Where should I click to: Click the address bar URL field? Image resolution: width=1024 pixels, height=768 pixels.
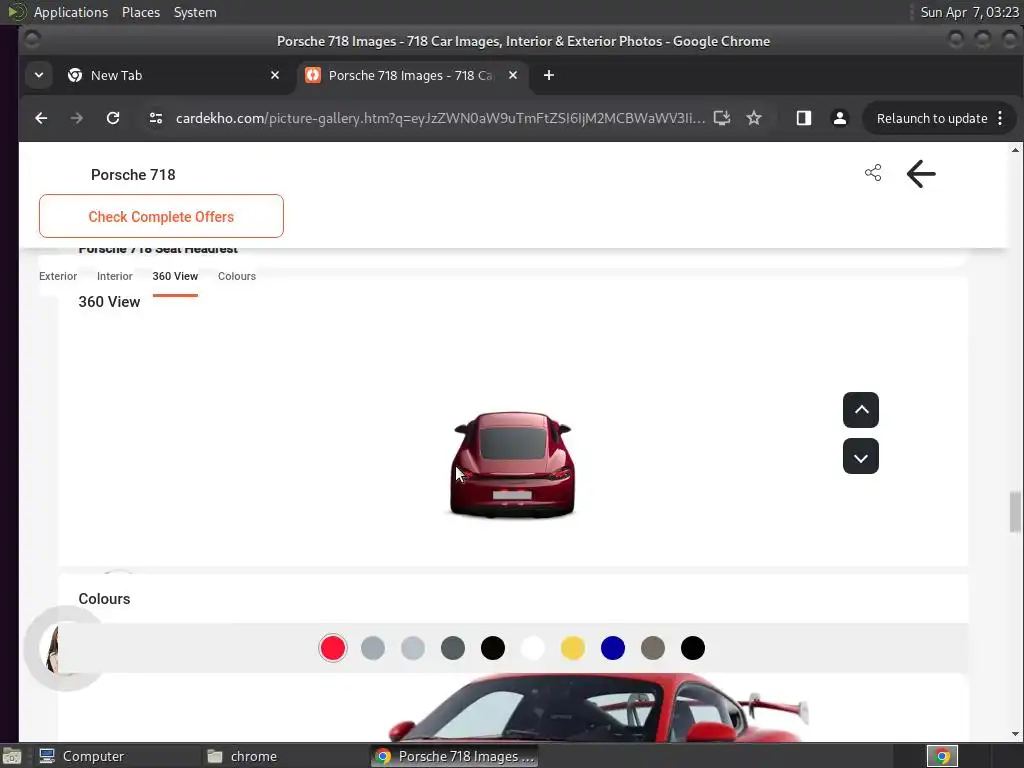pyautogui.click(x=440, y=118)
